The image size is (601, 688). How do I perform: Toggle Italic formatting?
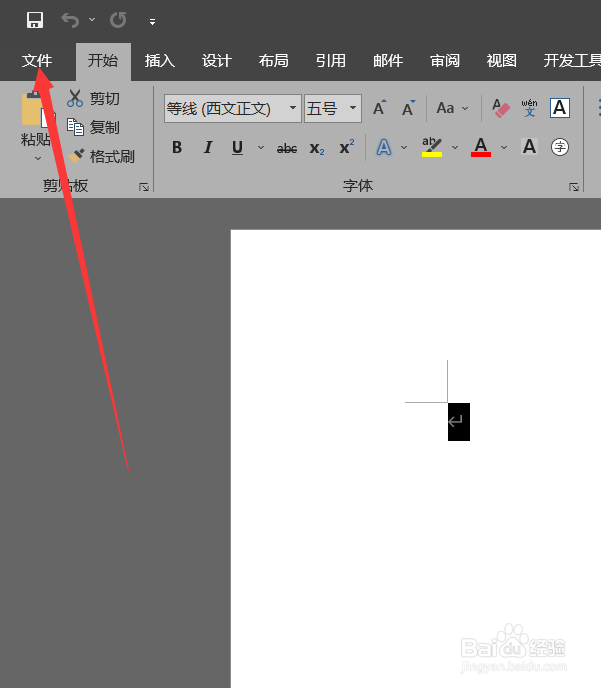[208, 147]
